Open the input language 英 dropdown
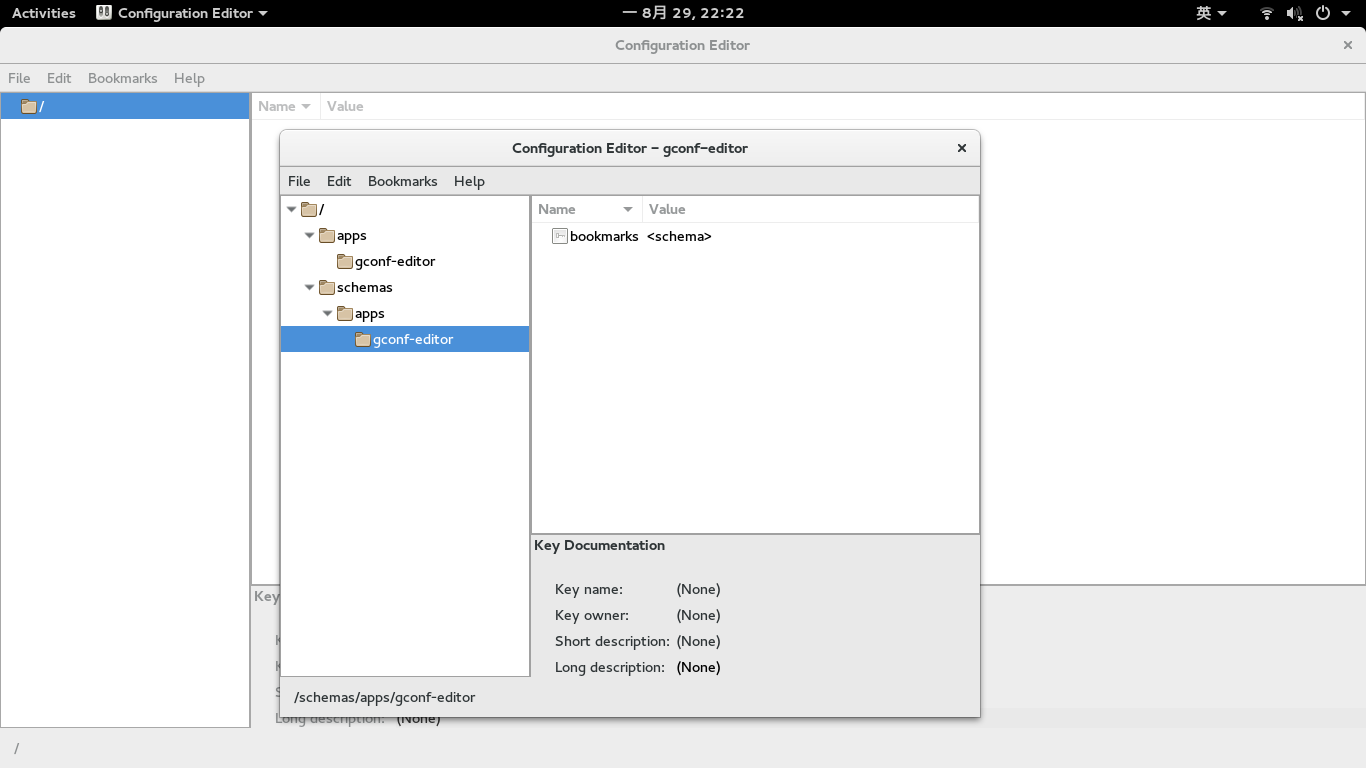Image resolution: width=1366 pixels, height=768 pixels. (x=1211, y=13)
